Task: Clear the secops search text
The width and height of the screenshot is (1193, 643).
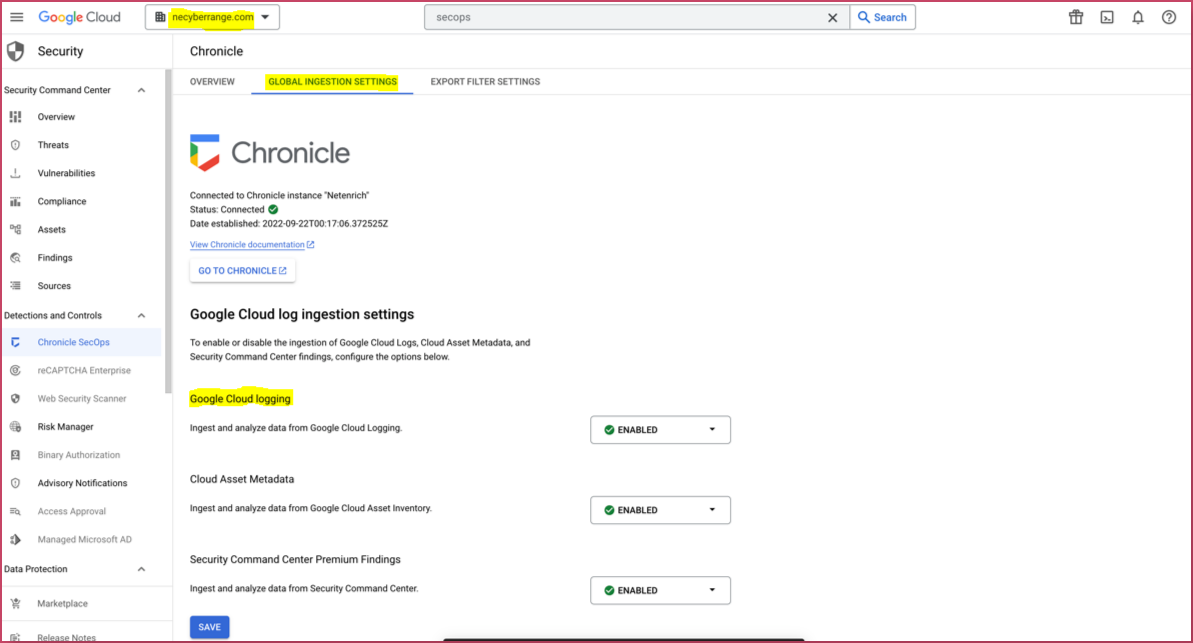Action: (832, 18)
